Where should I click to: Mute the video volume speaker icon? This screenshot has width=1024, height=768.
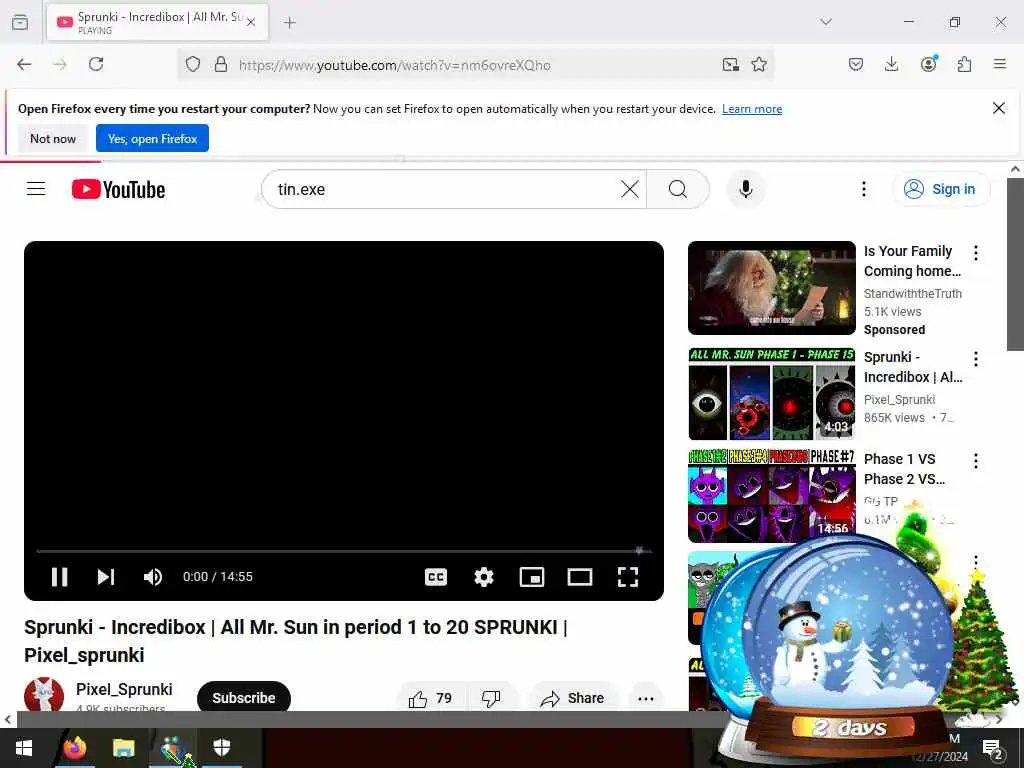click(x=153, y=577)
